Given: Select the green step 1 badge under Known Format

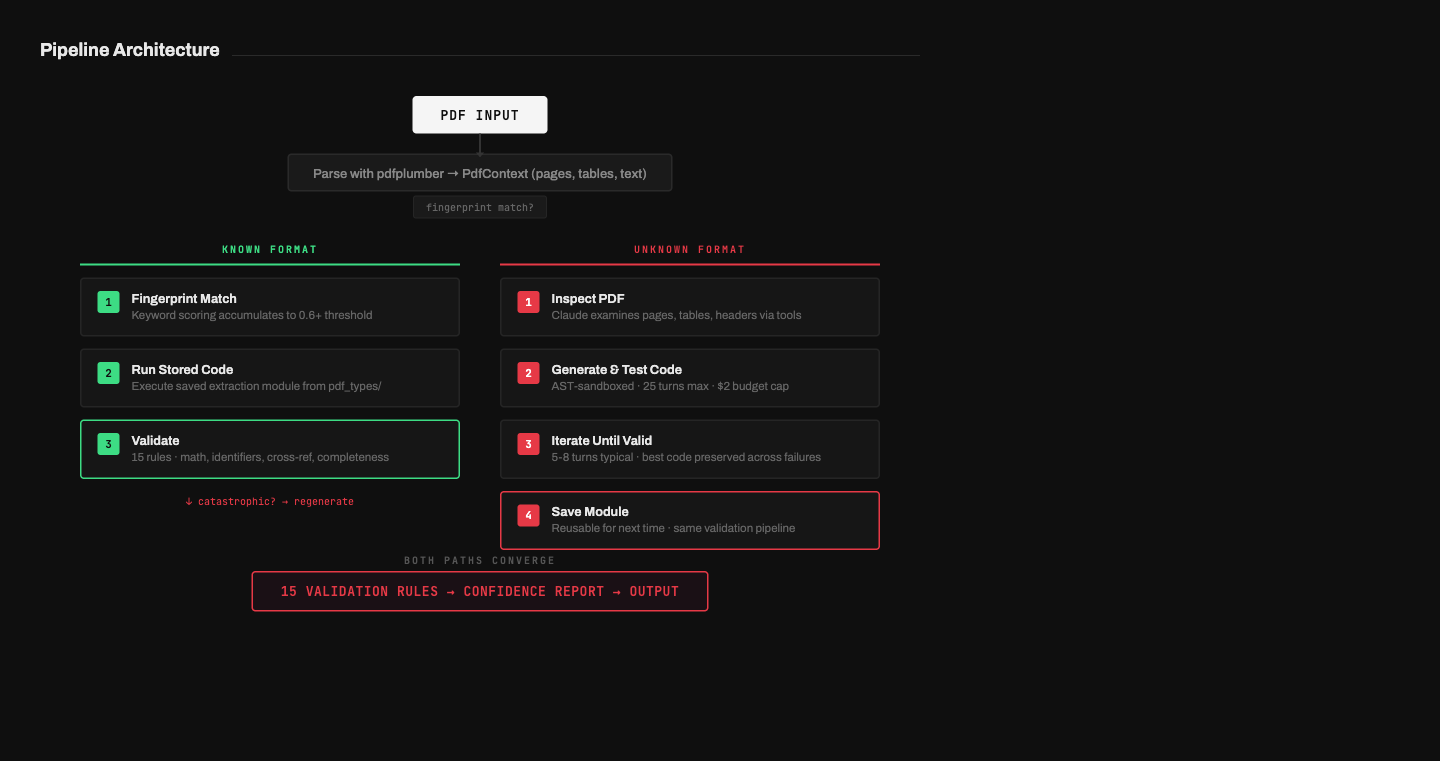Looking at the screenshot, I should (x=108, y=301).
